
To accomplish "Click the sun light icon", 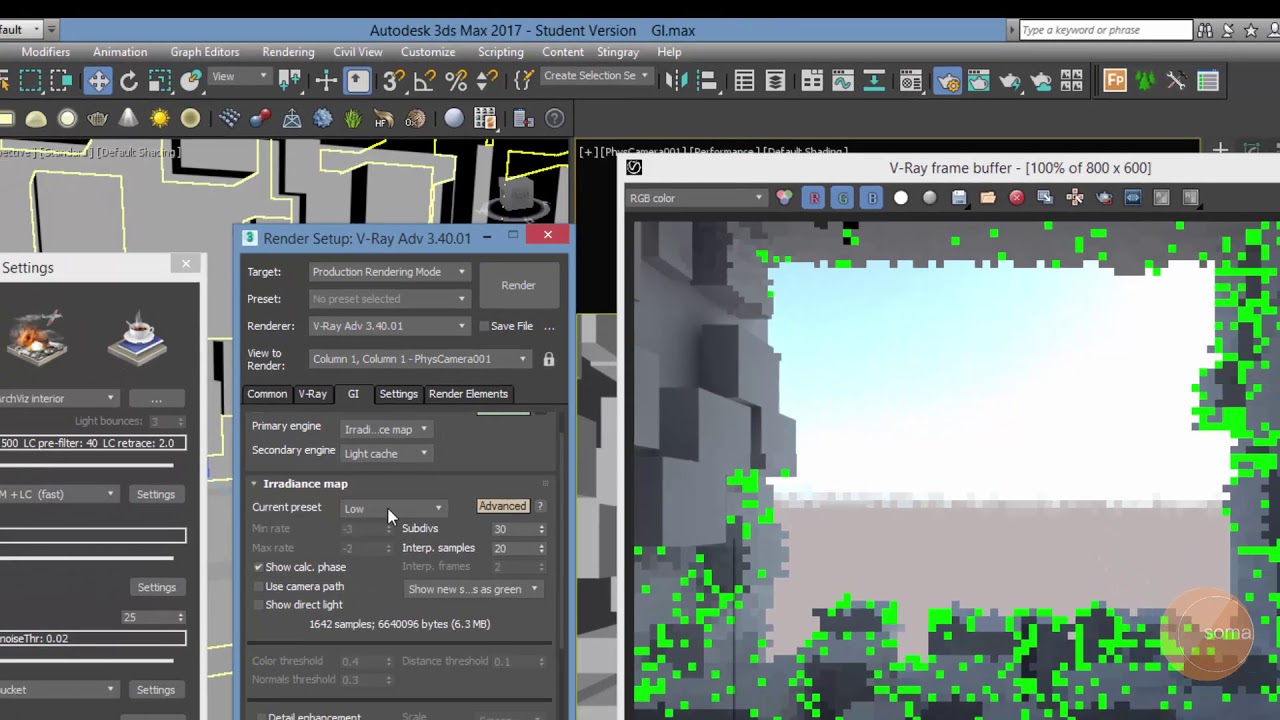I will tap(160, 119).
